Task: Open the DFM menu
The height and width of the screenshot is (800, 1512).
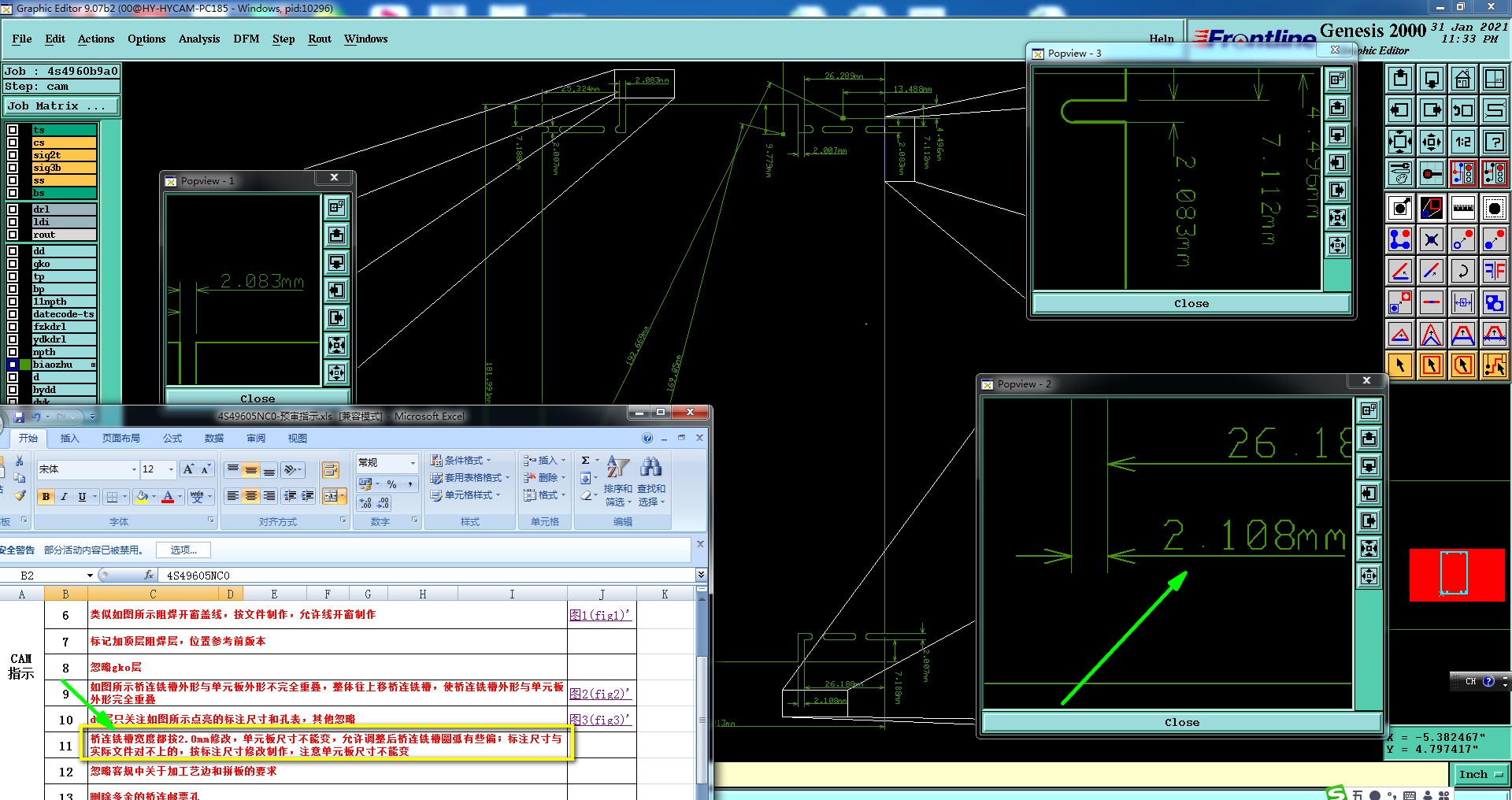Action: [246, 39]
